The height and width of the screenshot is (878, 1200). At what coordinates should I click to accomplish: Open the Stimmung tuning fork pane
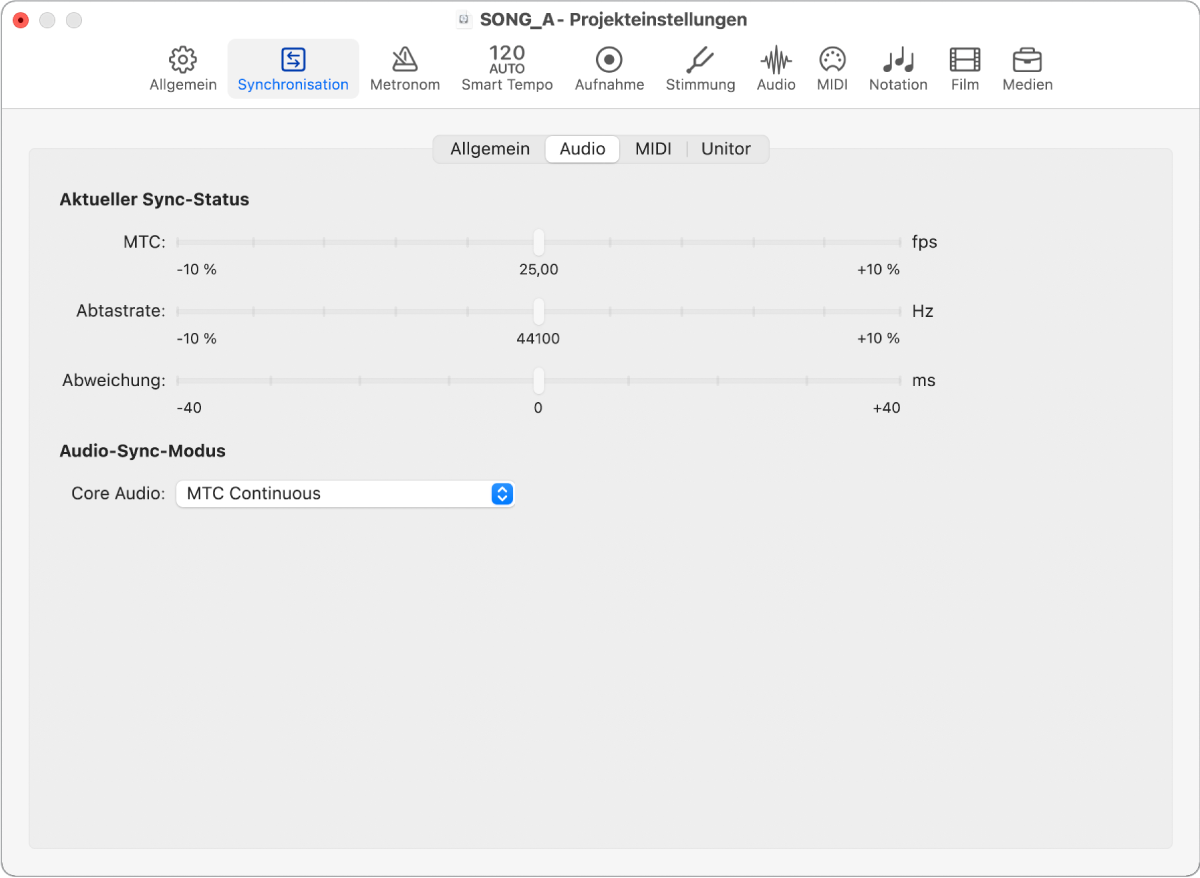[x=700, y=69]
